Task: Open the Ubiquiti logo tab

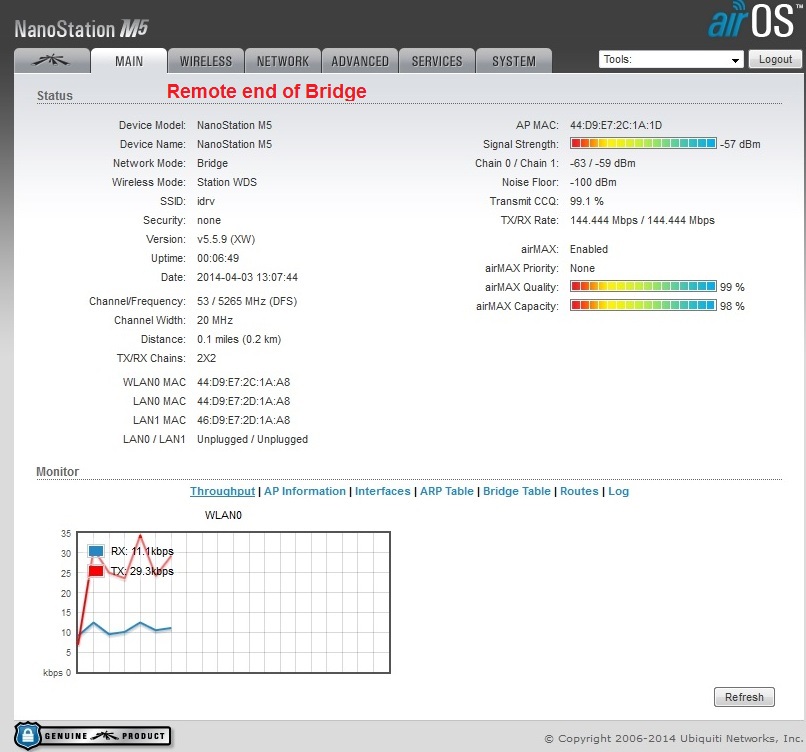Action: pyautogui.click(x=52, y=61)
